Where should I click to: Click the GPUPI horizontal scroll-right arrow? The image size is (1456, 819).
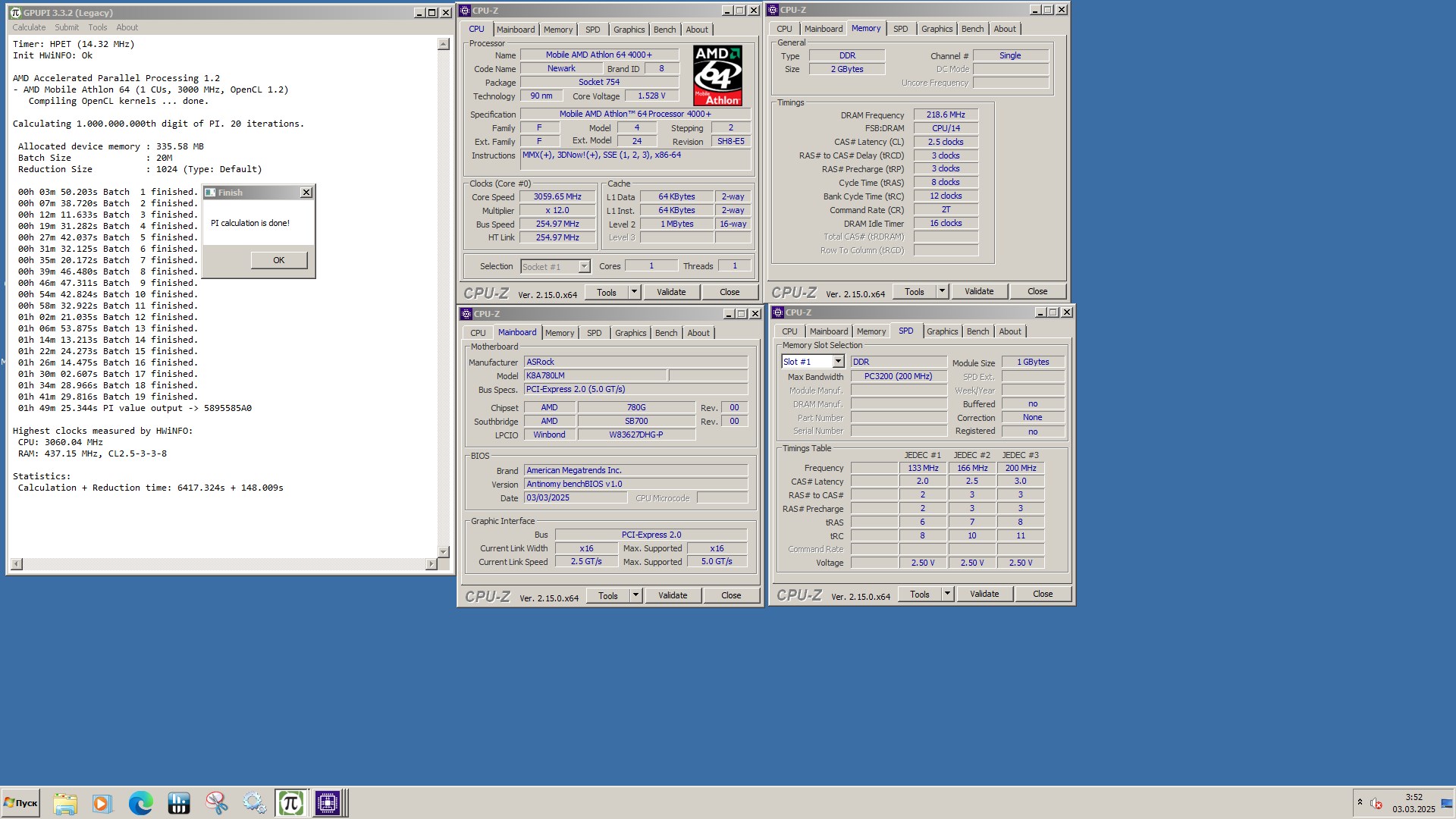point(431,564)
